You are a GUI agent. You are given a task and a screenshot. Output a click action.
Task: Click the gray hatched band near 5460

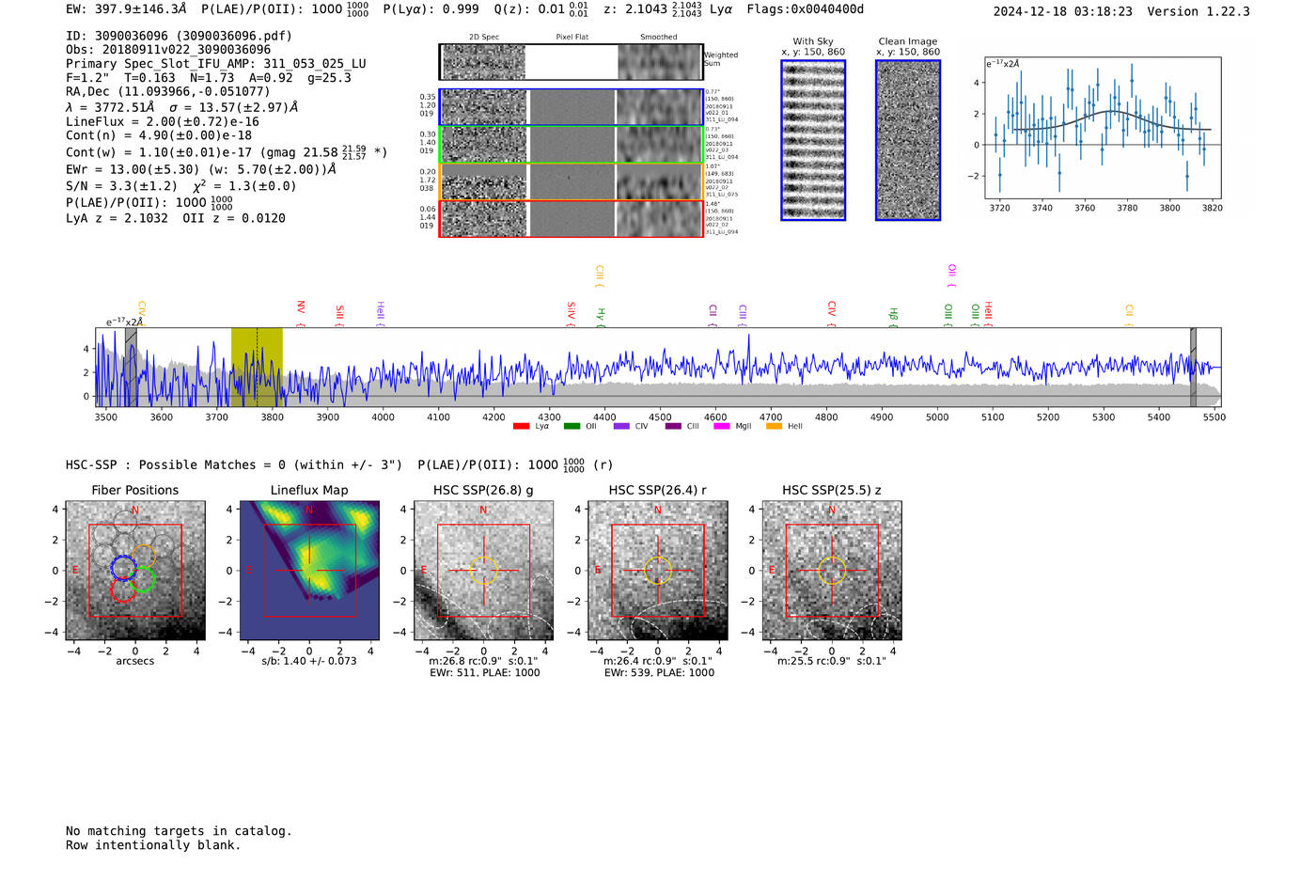[1193, 367]
